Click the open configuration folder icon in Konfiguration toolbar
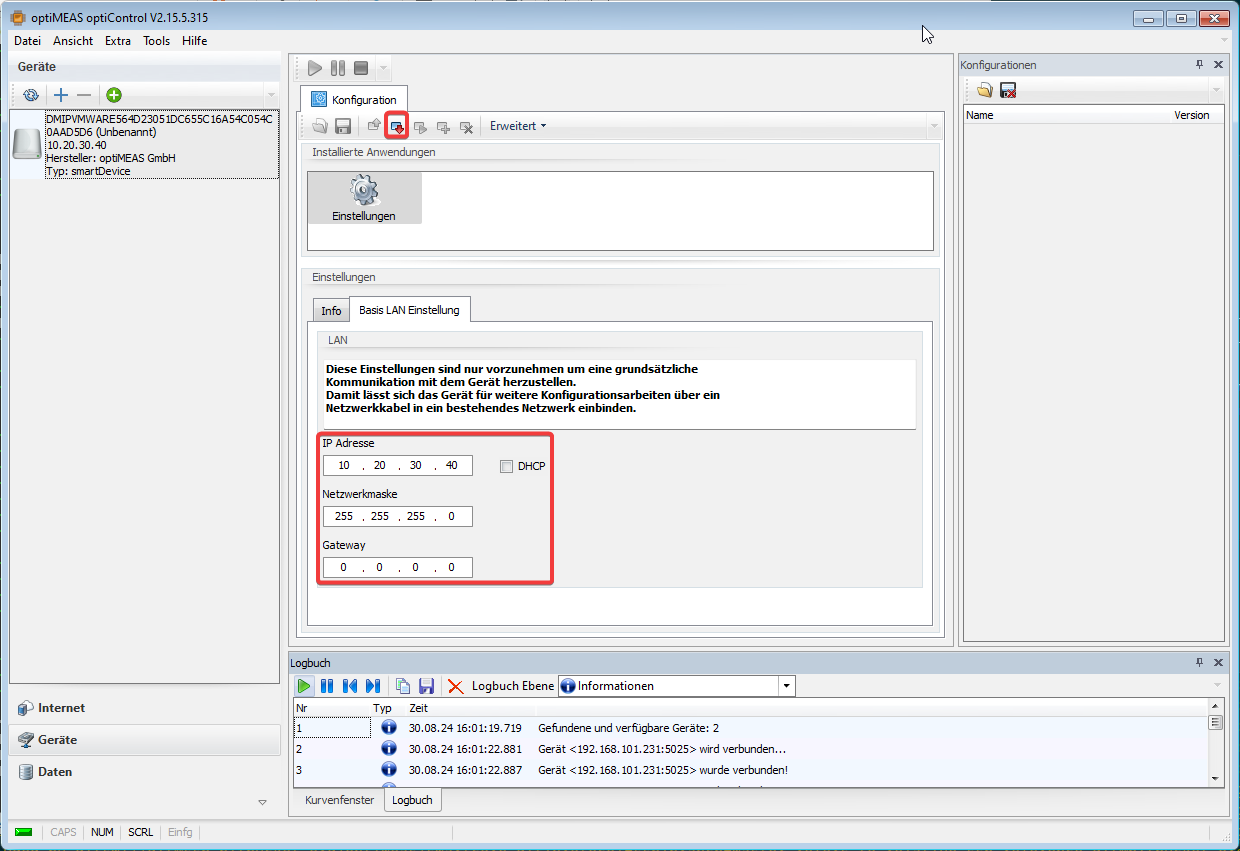 tap(321, 127)
